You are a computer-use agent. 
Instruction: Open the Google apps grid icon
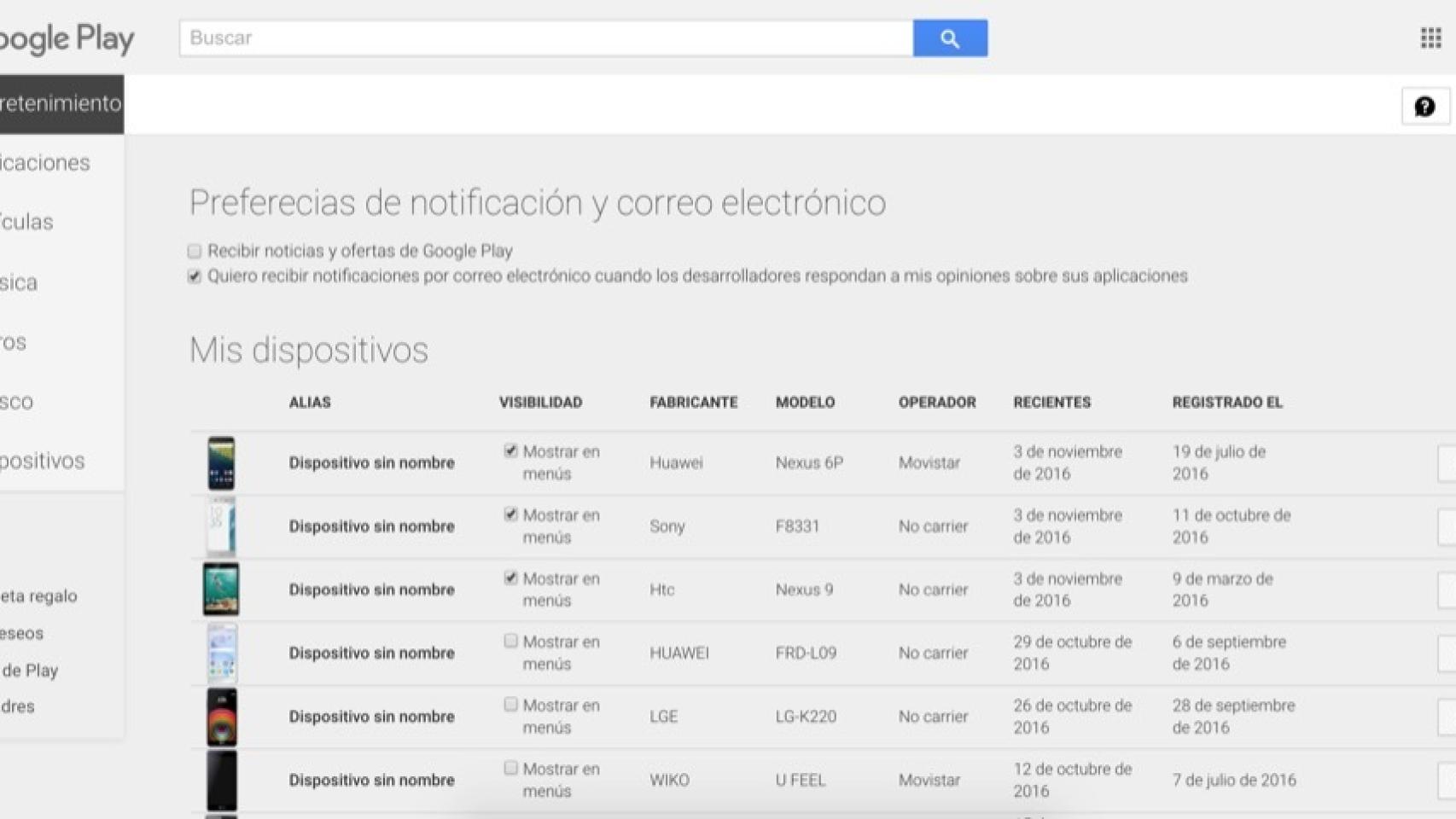(x=1430, y=38)
